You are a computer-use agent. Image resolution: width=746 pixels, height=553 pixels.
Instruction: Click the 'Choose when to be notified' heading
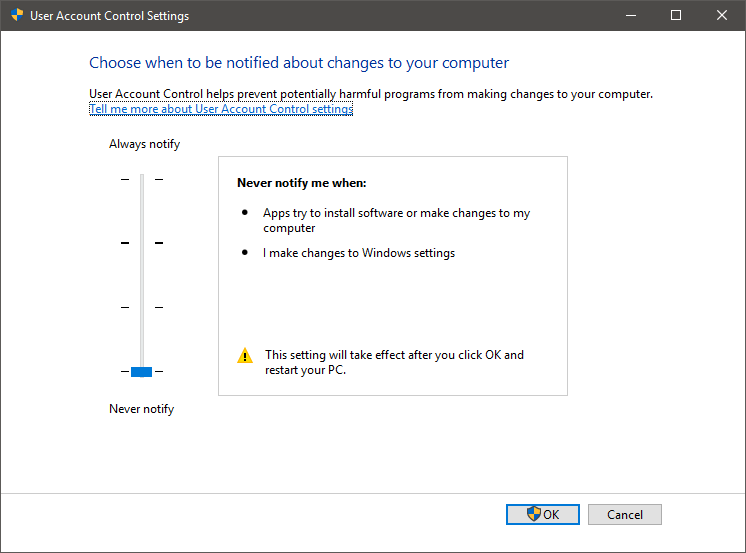[x=299, y=63]
